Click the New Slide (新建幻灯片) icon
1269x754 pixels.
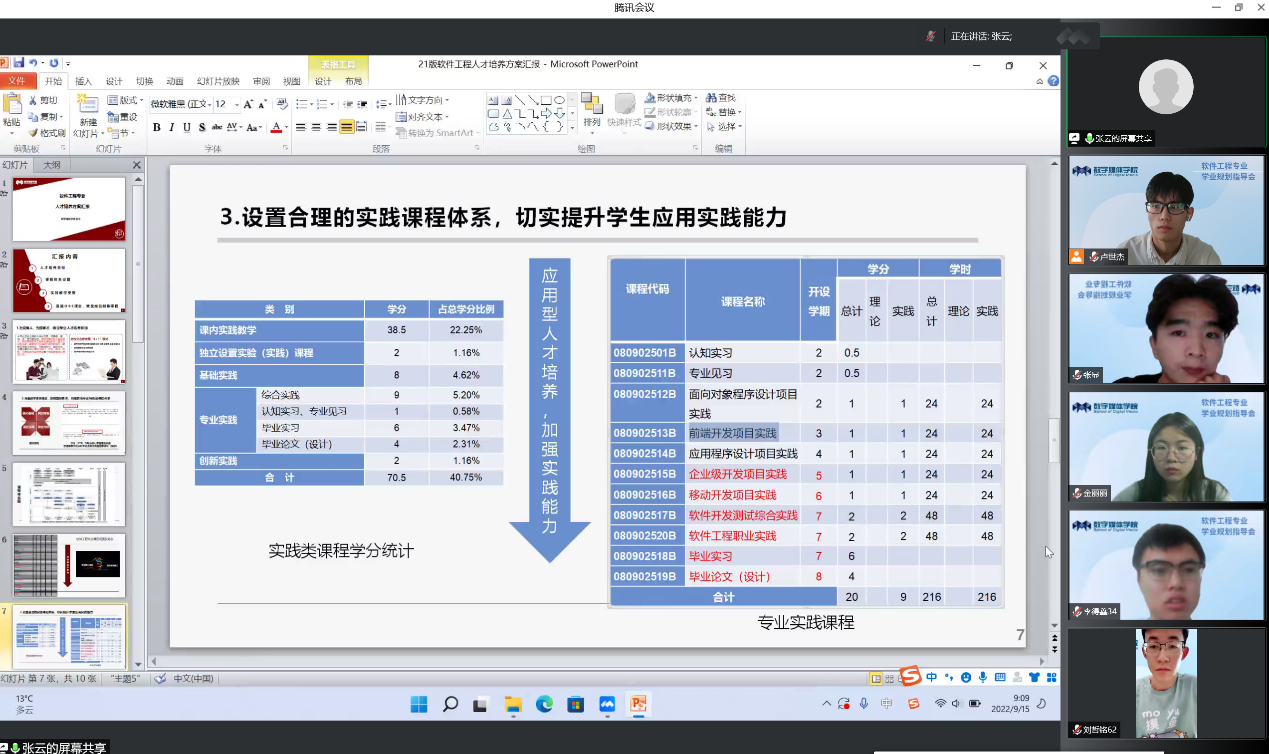pyautogui.click(x=88, y=110)
